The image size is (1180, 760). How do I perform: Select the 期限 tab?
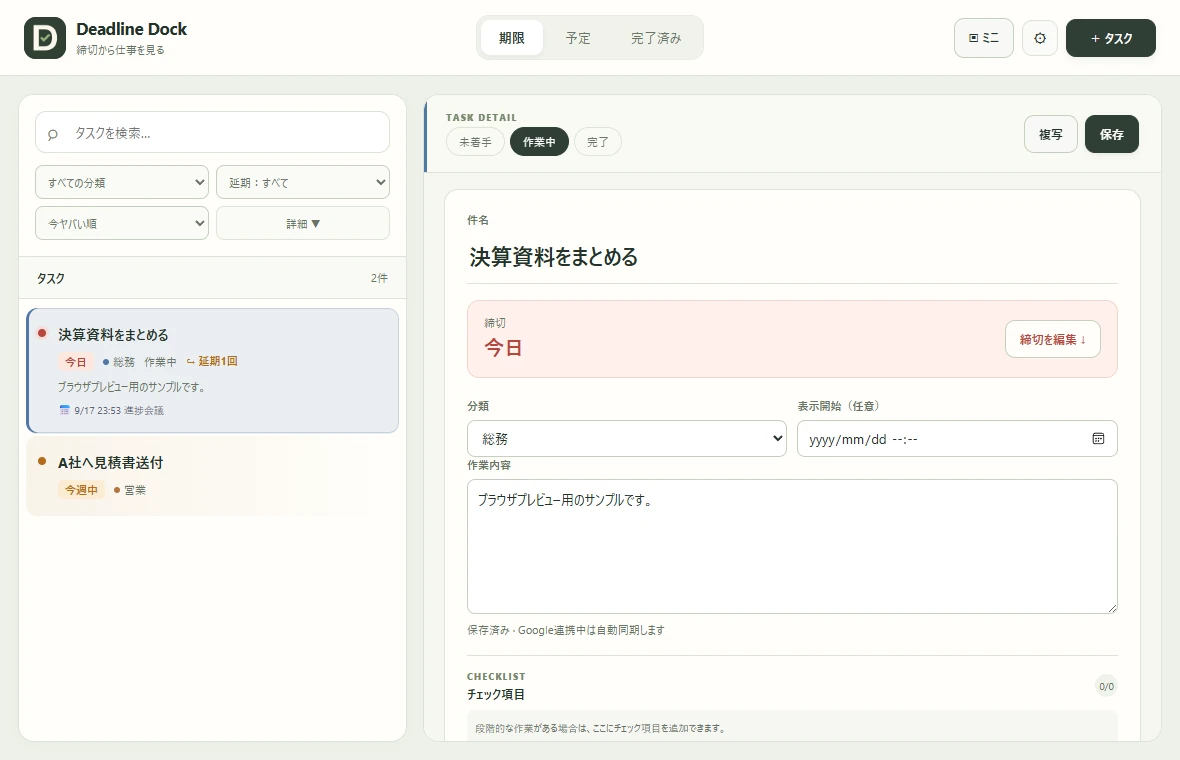(512, 38)
